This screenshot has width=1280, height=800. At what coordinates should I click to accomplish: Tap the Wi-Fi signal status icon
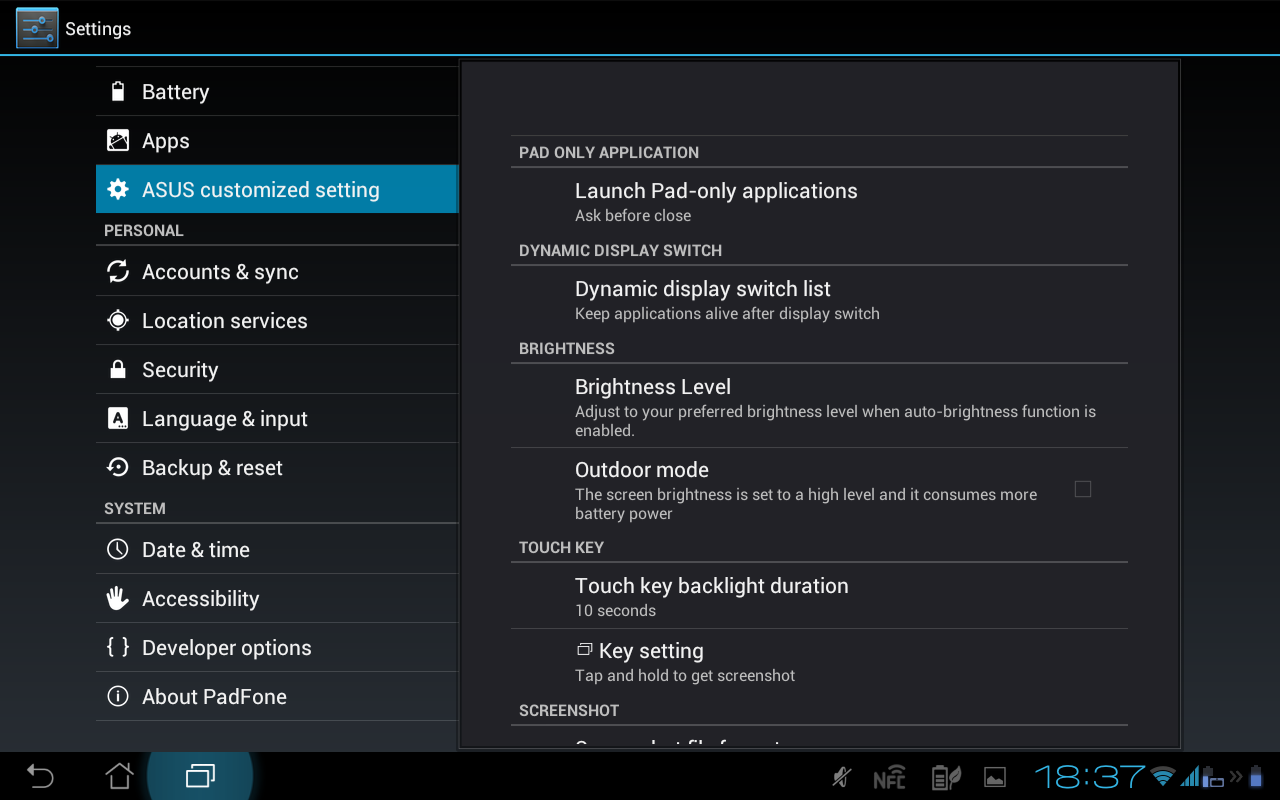point(1163,776)
